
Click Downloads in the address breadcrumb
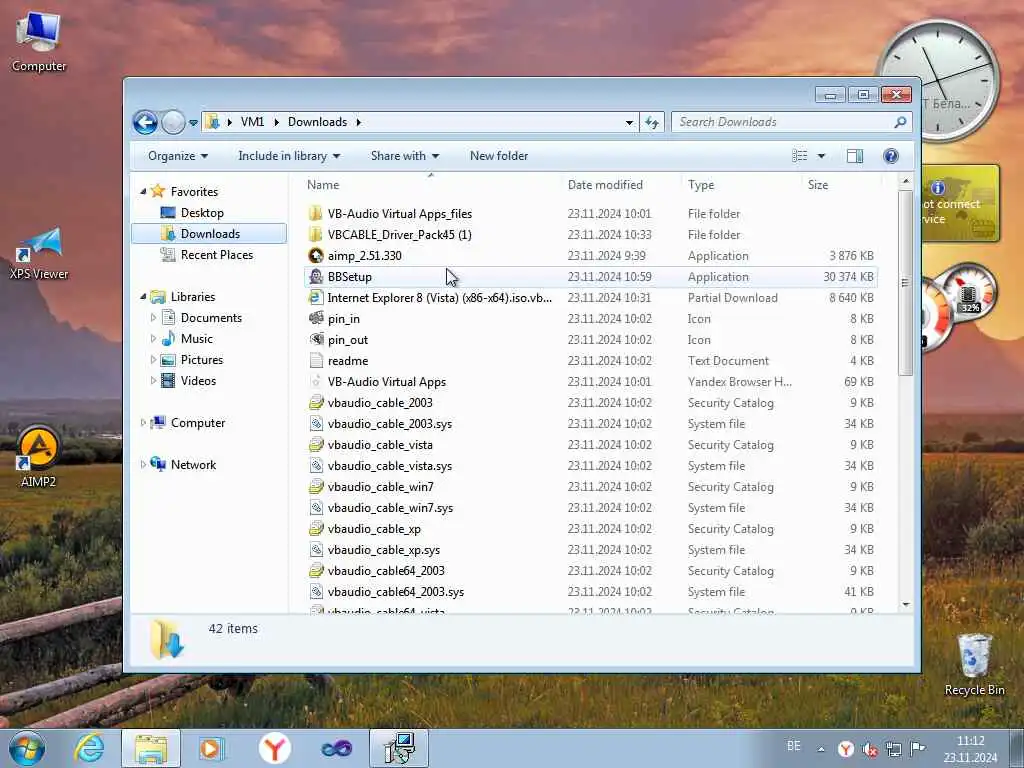point(317,122)
